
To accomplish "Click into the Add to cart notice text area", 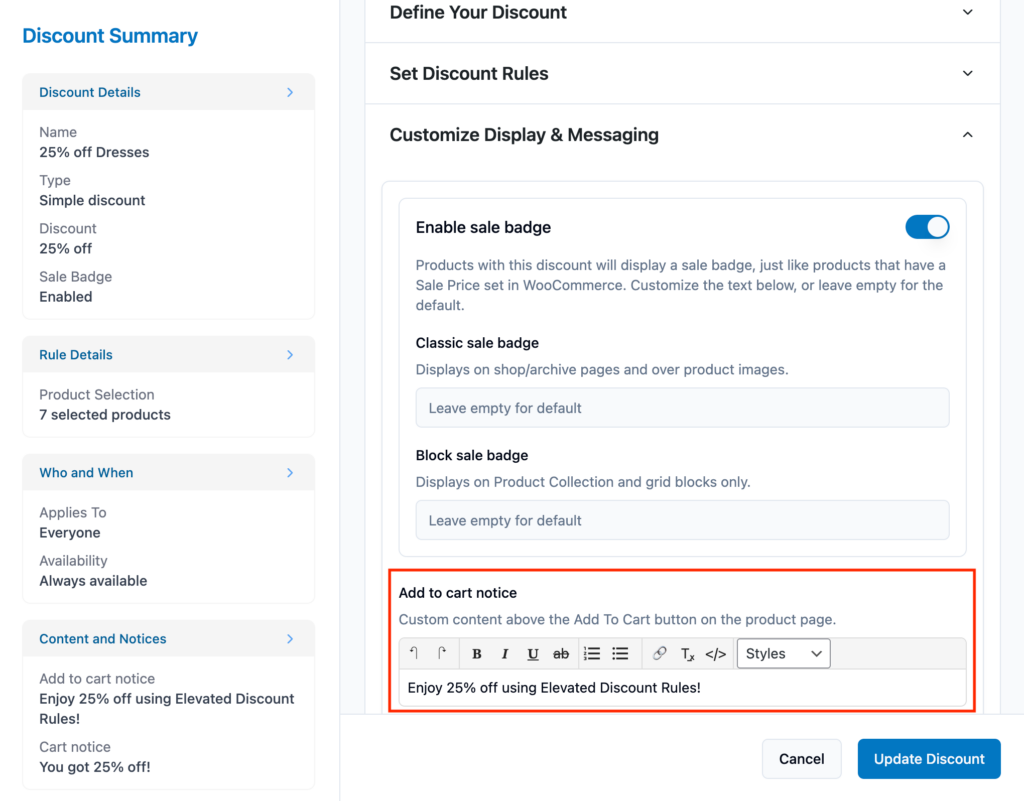I will (682, 687).
